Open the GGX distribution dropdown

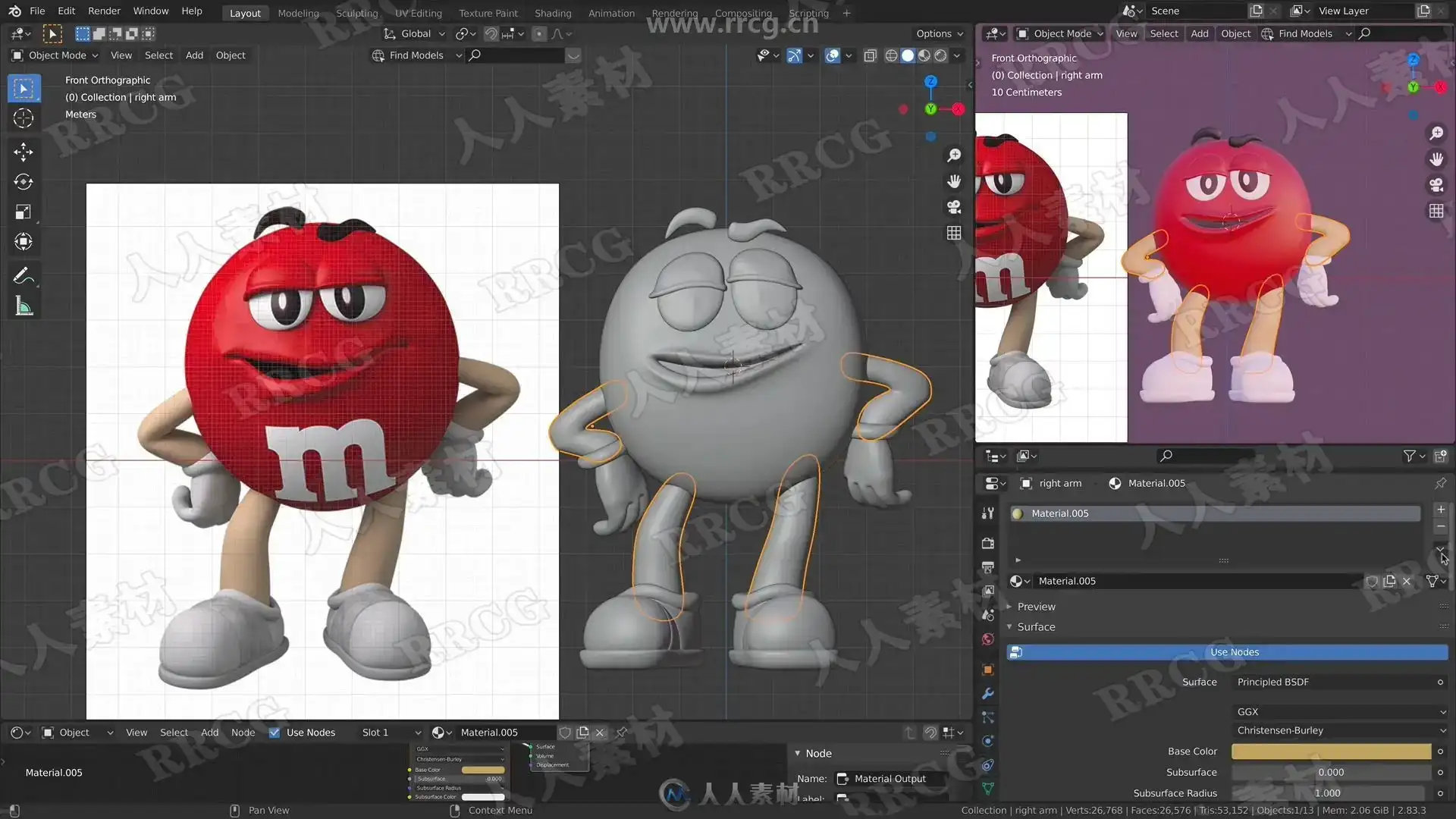[1340, 711]
